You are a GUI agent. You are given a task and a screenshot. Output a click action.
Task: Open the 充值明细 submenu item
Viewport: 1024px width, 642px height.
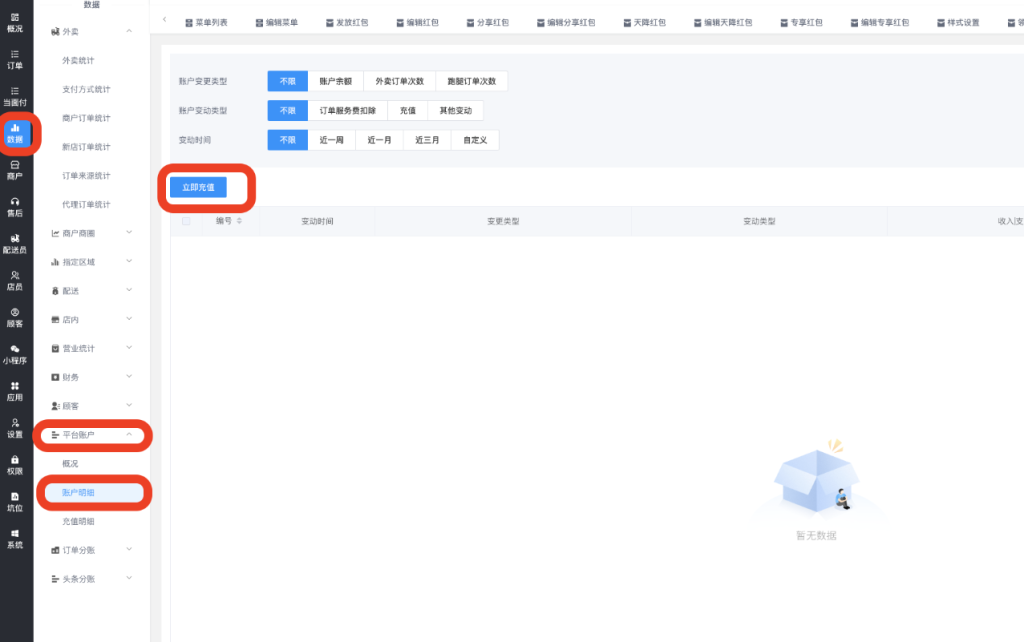78,521
